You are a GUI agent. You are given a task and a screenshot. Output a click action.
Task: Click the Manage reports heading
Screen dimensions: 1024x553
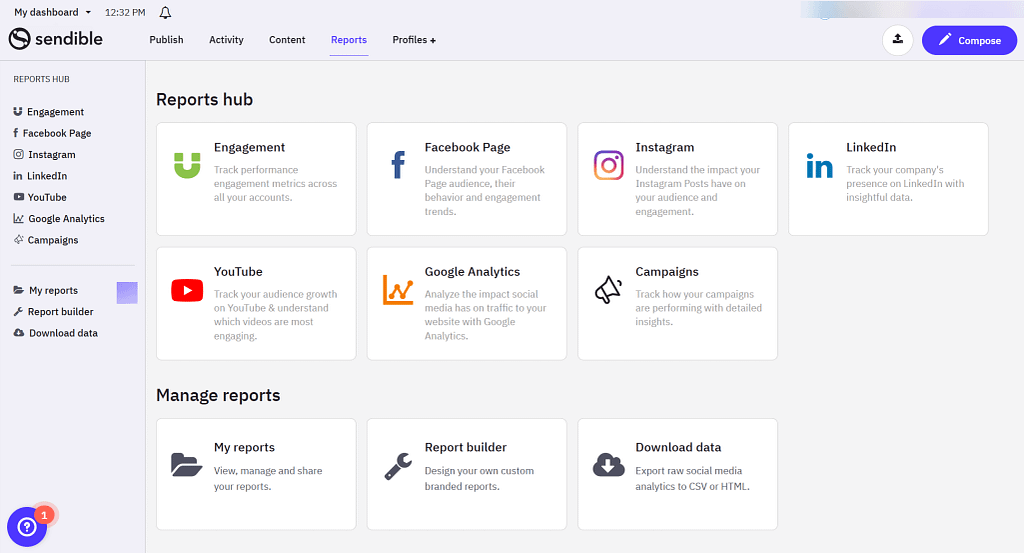(x=218, y=395)
